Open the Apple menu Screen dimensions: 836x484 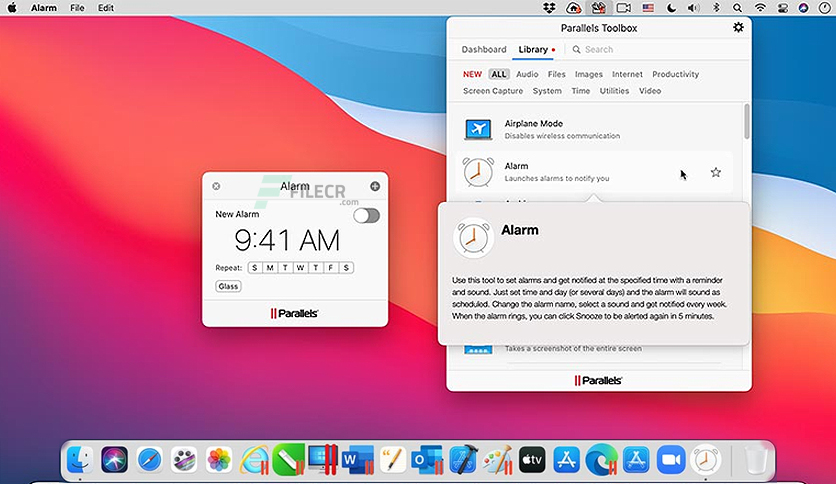tap(12, 7)
